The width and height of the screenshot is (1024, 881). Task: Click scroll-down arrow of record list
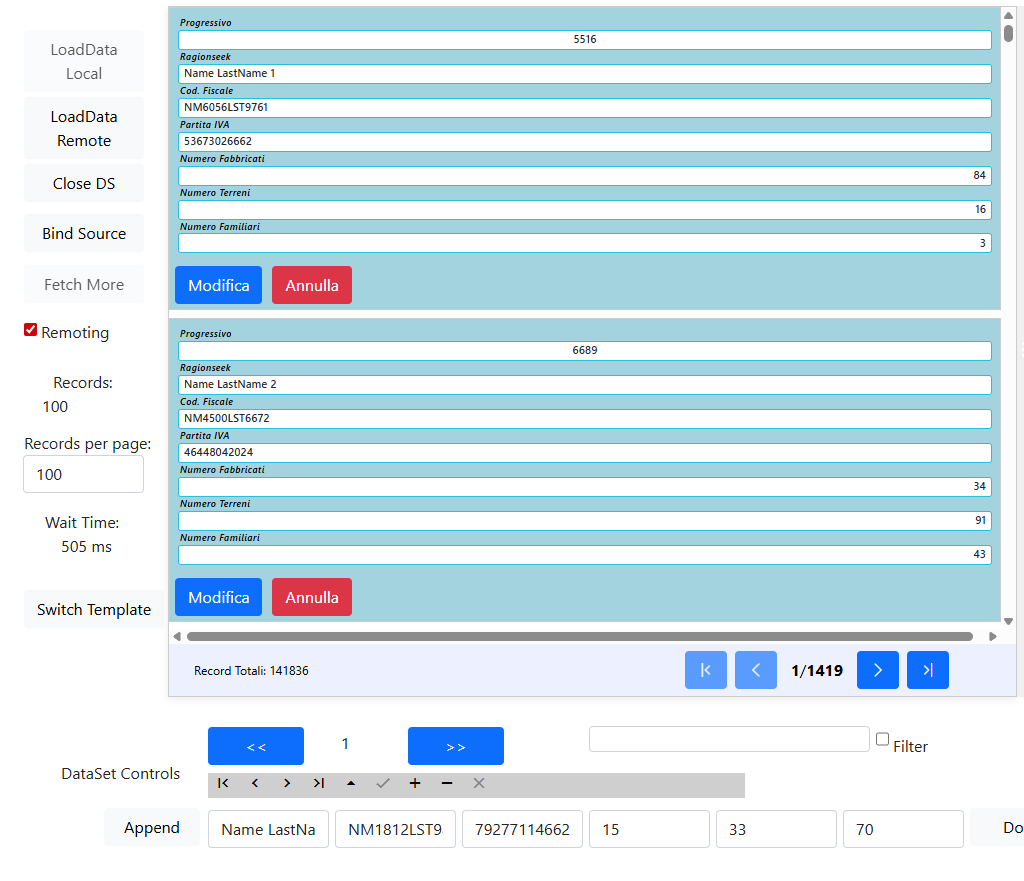click(1008, 621)
